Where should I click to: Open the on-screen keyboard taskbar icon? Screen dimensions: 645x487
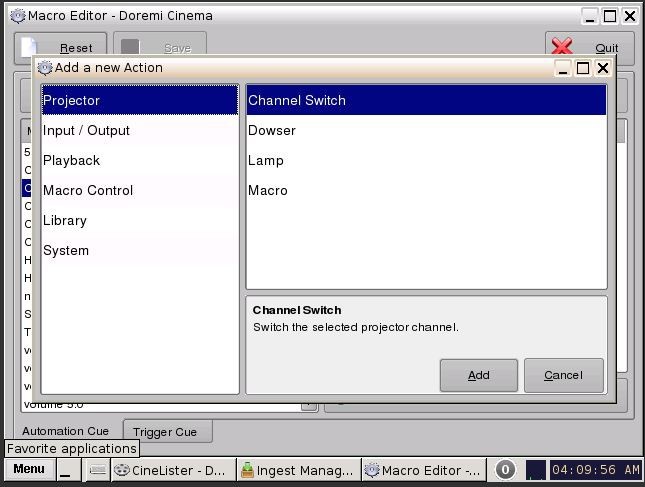pos(97,470)
